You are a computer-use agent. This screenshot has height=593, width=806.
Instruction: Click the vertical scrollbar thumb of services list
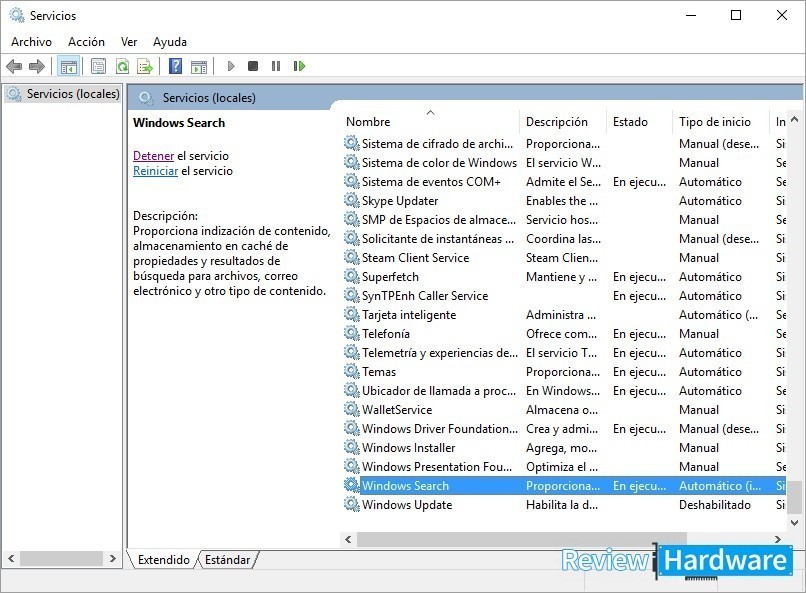point(794,496)
